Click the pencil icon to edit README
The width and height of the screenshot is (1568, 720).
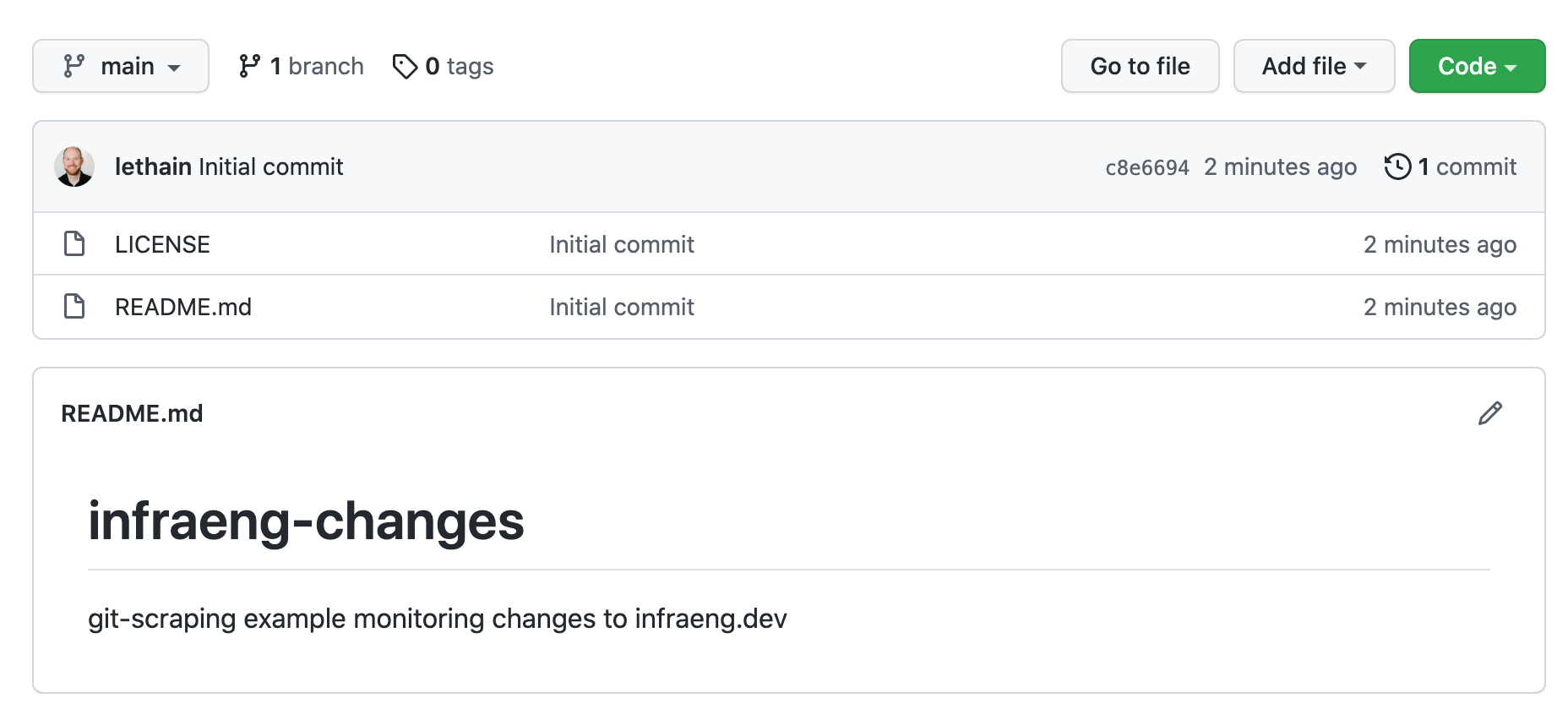pos(1490,413)
